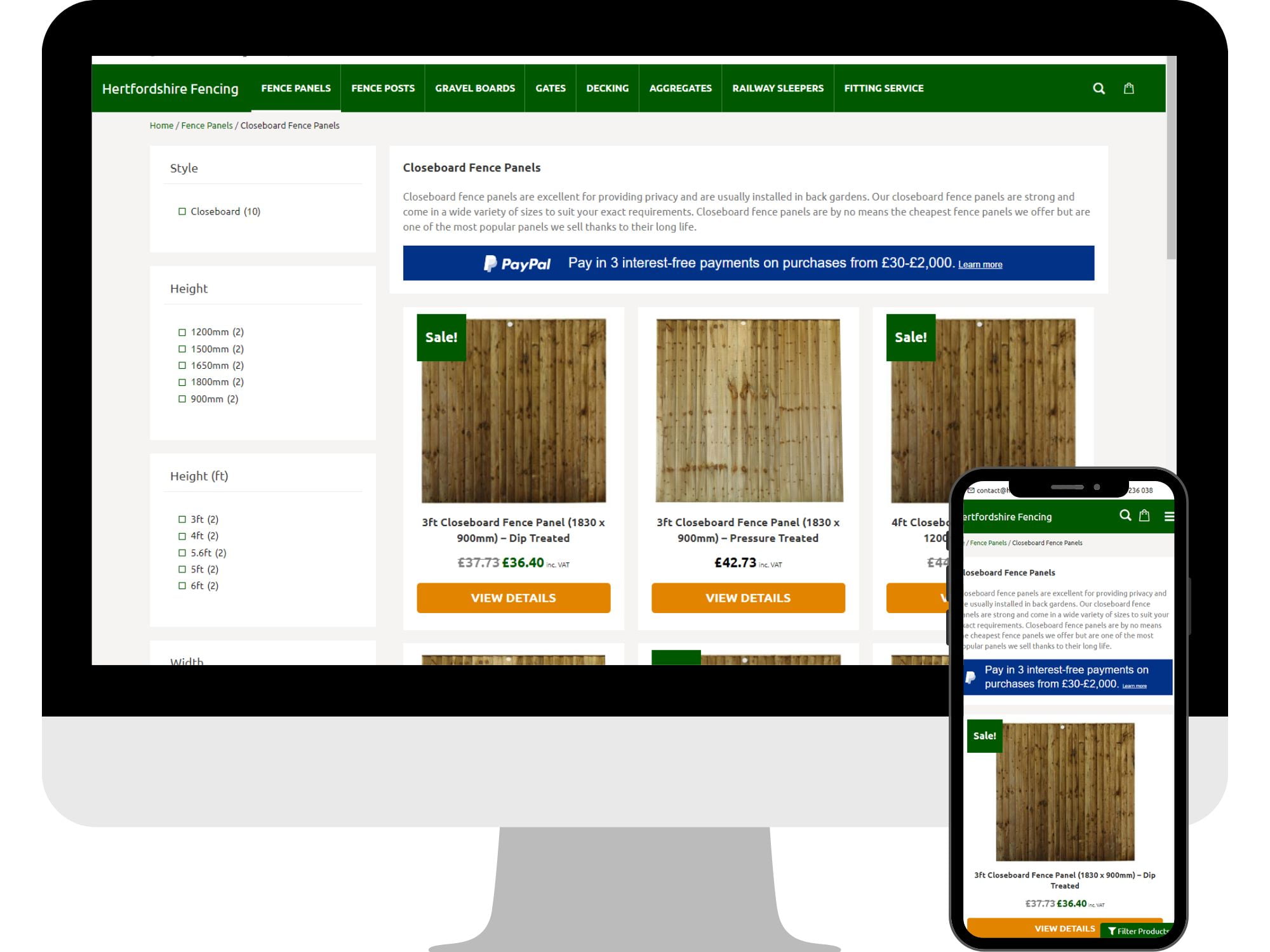1270x952 pixels.
Task: Click Learn more PayPal link
Action: (980, 263)
